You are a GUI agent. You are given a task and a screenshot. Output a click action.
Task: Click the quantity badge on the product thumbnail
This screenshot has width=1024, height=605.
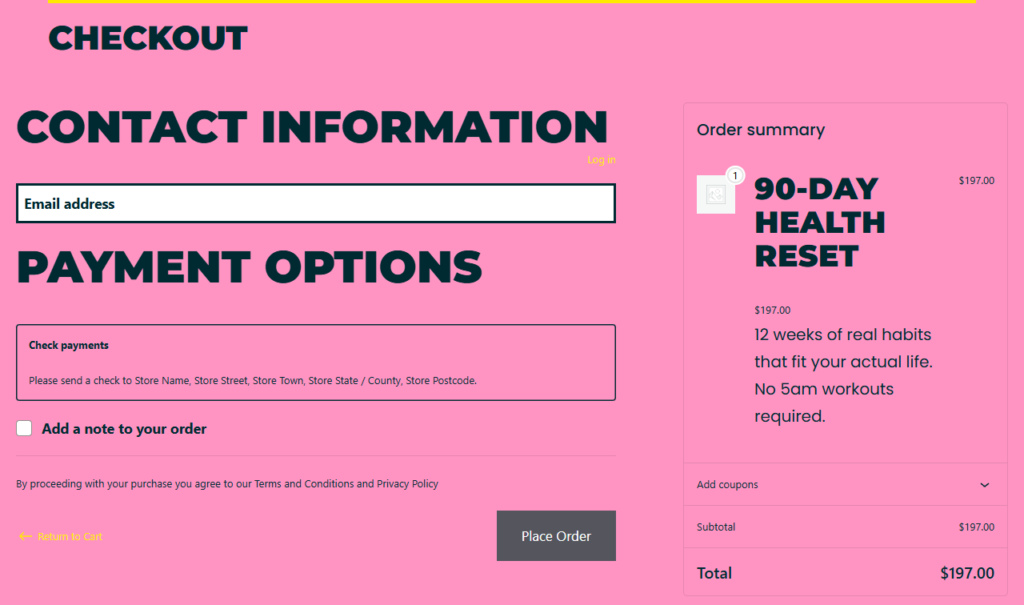pos(734,174)
